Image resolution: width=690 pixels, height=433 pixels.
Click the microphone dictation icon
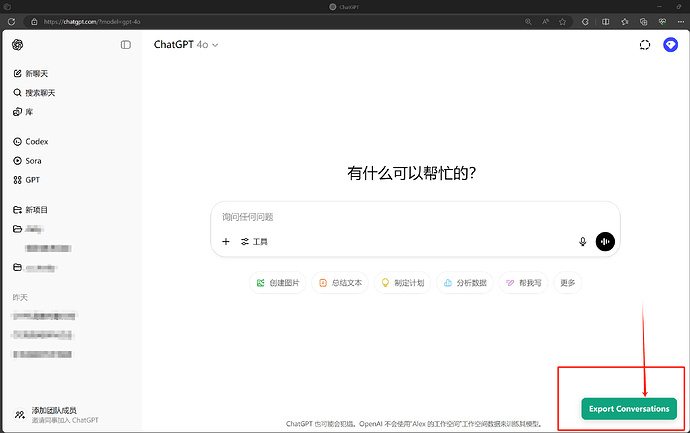click(583, 242)
